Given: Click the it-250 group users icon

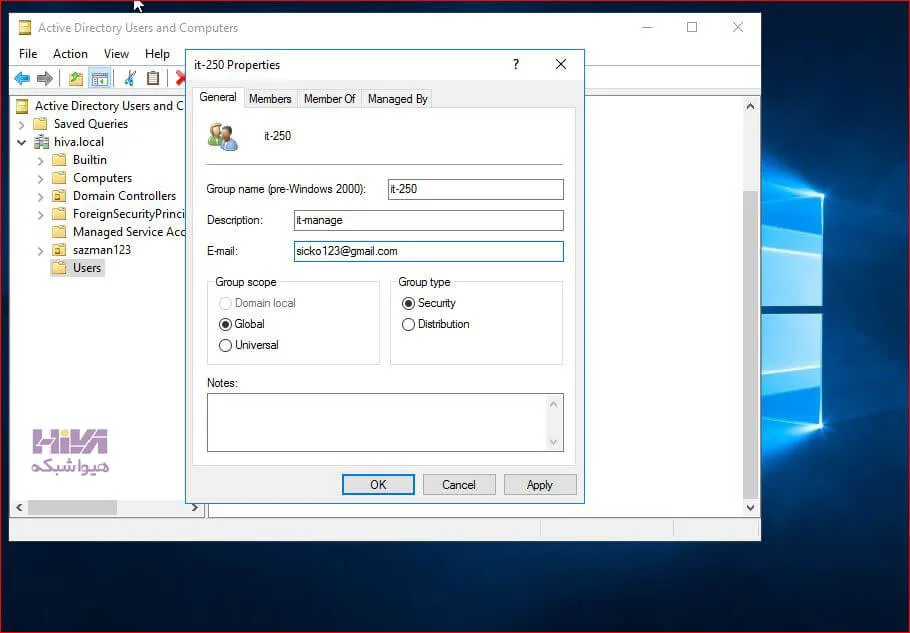Looking at the screenshot, I should (x=223, y=137).
